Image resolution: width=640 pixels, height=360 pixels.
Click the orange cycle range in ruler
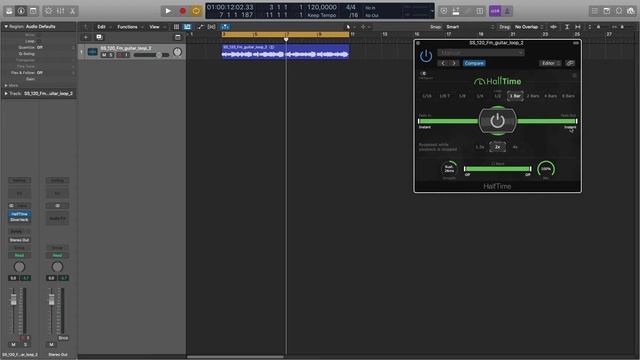pos(285,34)
